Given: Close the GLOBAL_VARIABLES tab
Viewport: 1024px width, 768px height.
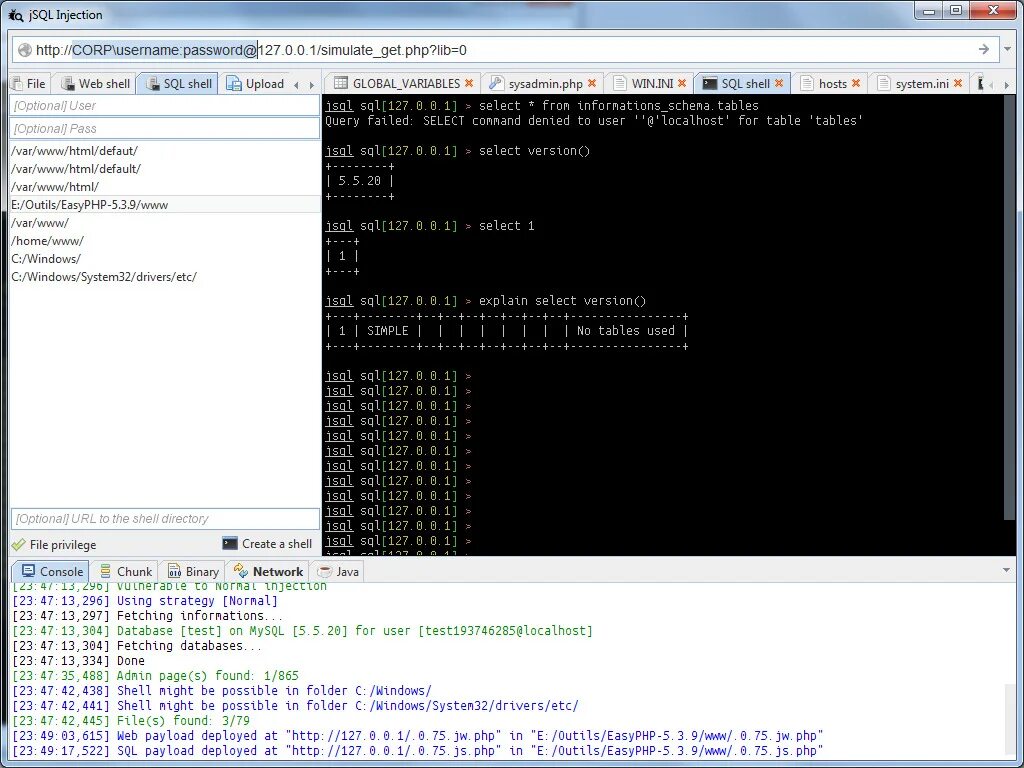Looking at the screenshot, I should 469,83.
